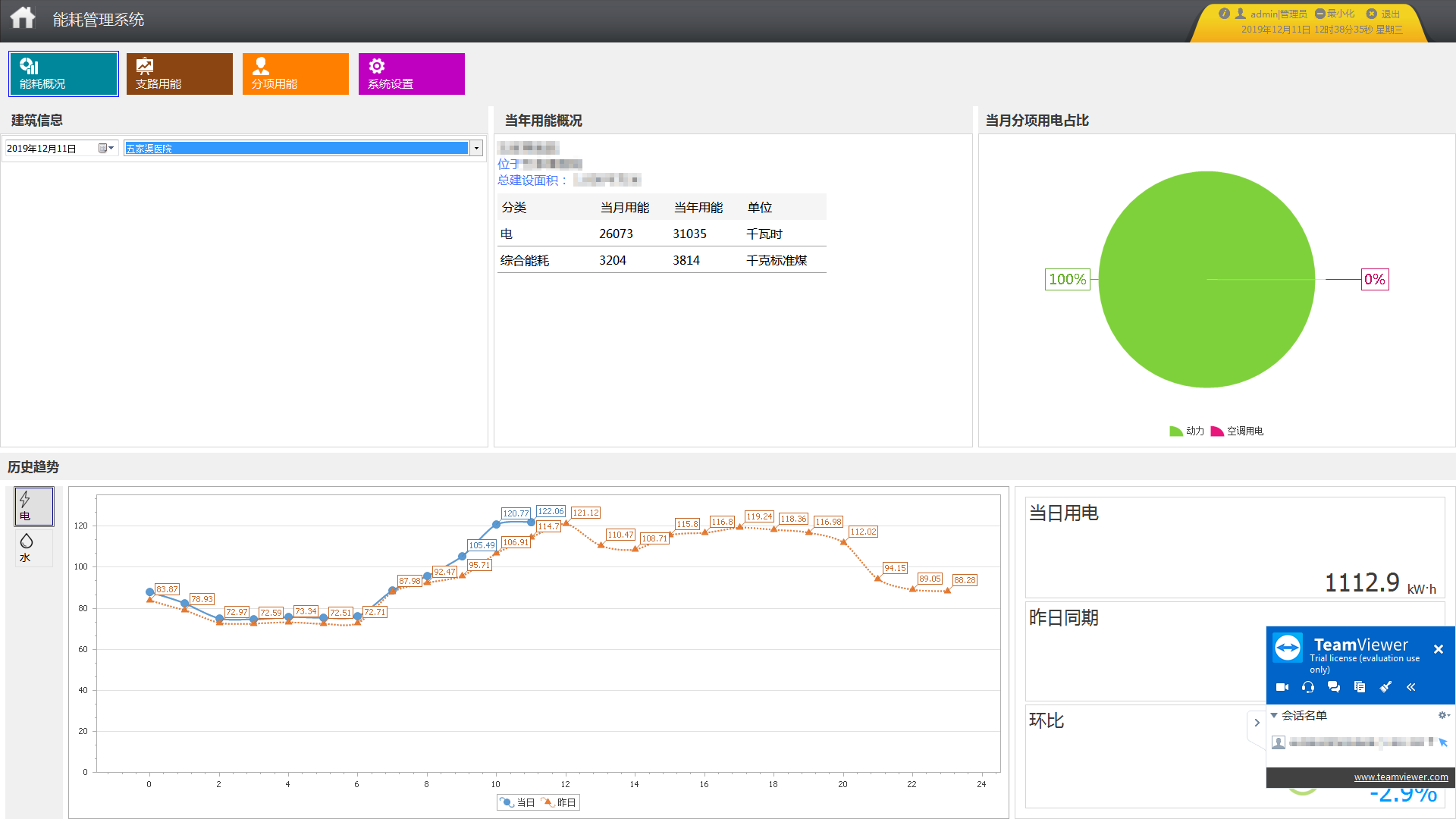Click the TeamViewer headset audio icon
The width and height of the screenshot is (1456, 819).
(1308, 687)
